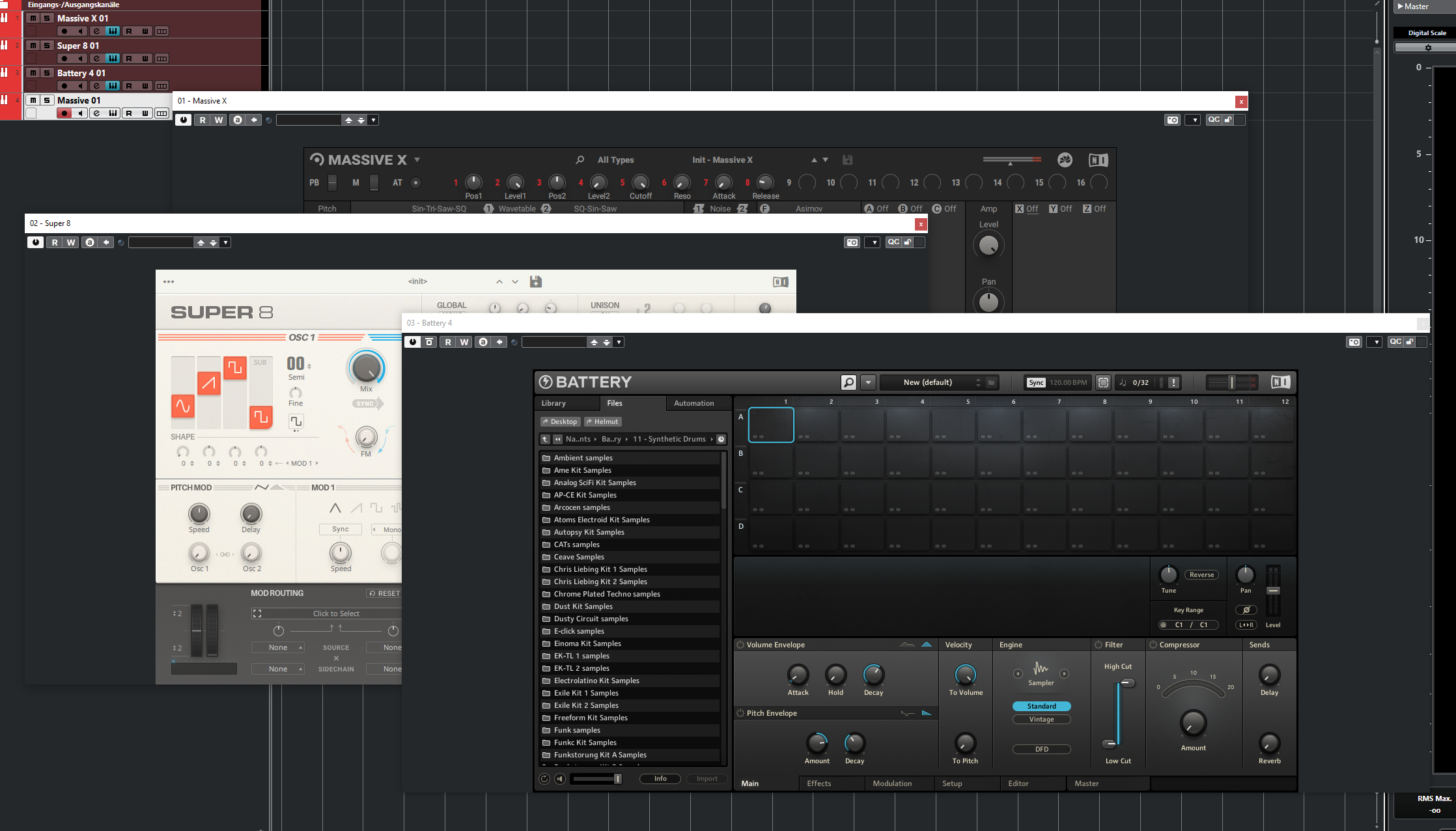Click the Super 8 save preset icon

[x=535, y=281]
